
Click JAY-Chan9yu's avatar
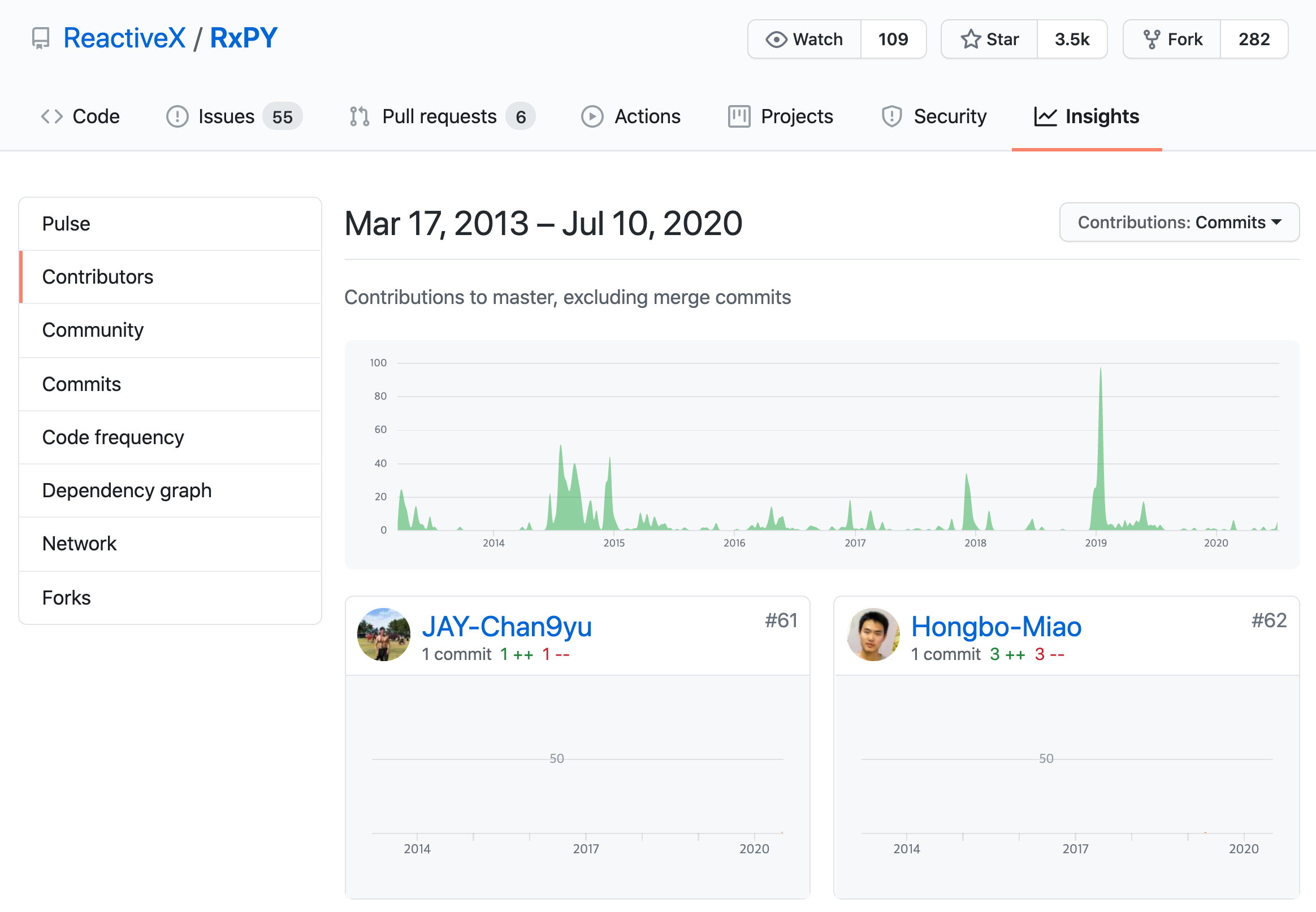point(384,635)
